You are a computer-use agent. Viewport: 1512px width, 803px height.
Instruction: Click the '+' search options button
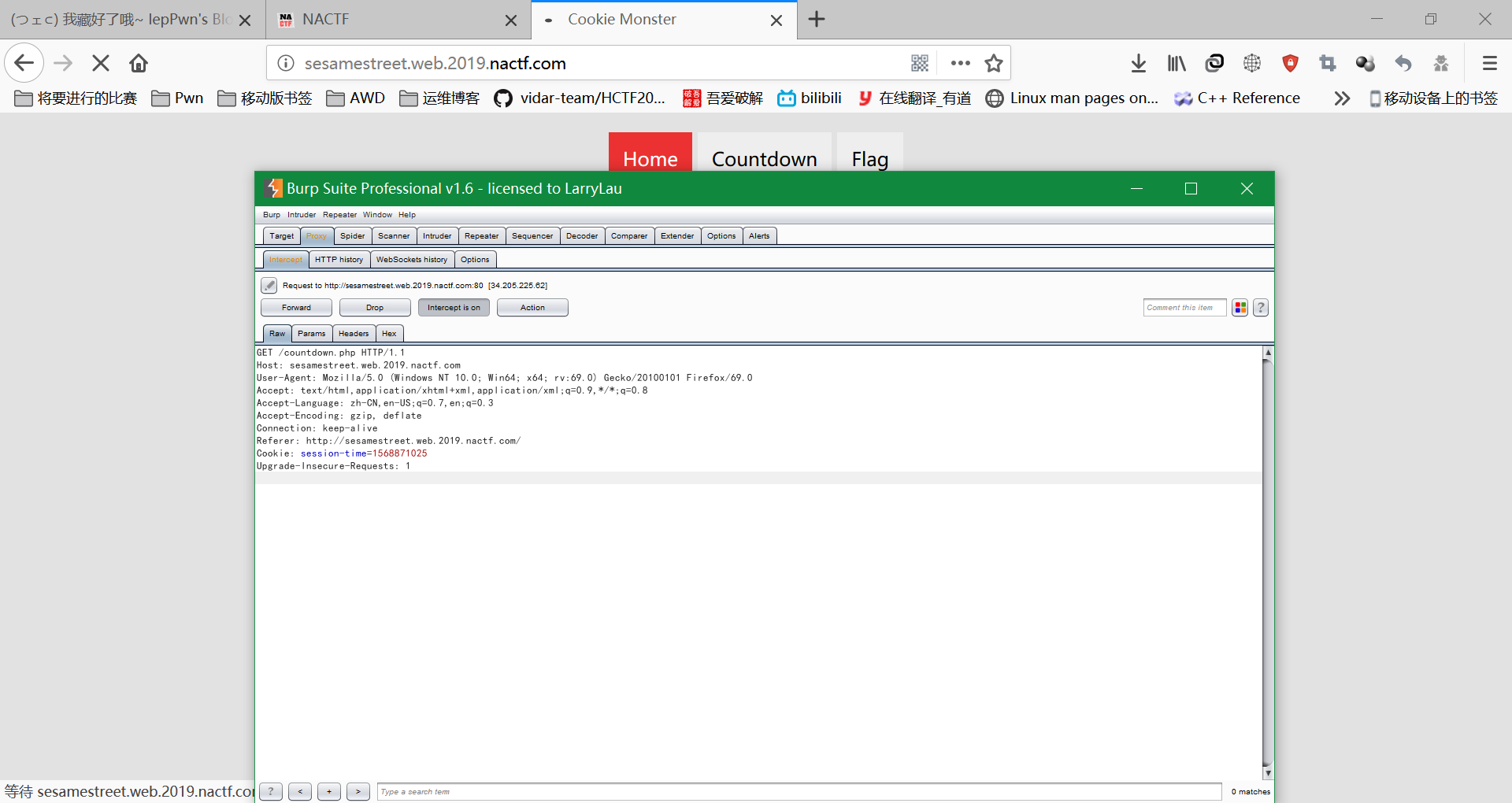pyautogui.click(x=329, y=792)
